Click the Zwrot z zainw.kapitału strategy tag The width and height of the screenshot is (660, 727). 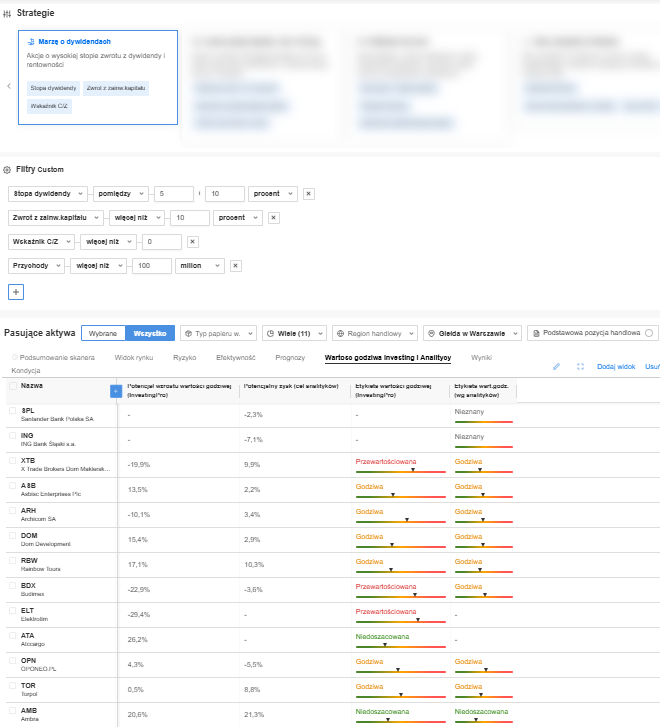coord(116,88)
